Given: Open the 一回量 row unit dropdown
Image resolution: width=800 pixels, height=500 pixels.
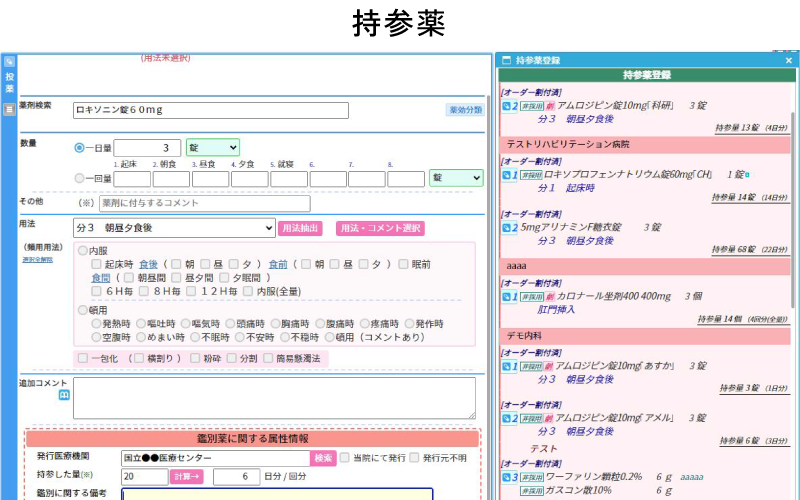Looking at the screenshot, I should 455,178.
